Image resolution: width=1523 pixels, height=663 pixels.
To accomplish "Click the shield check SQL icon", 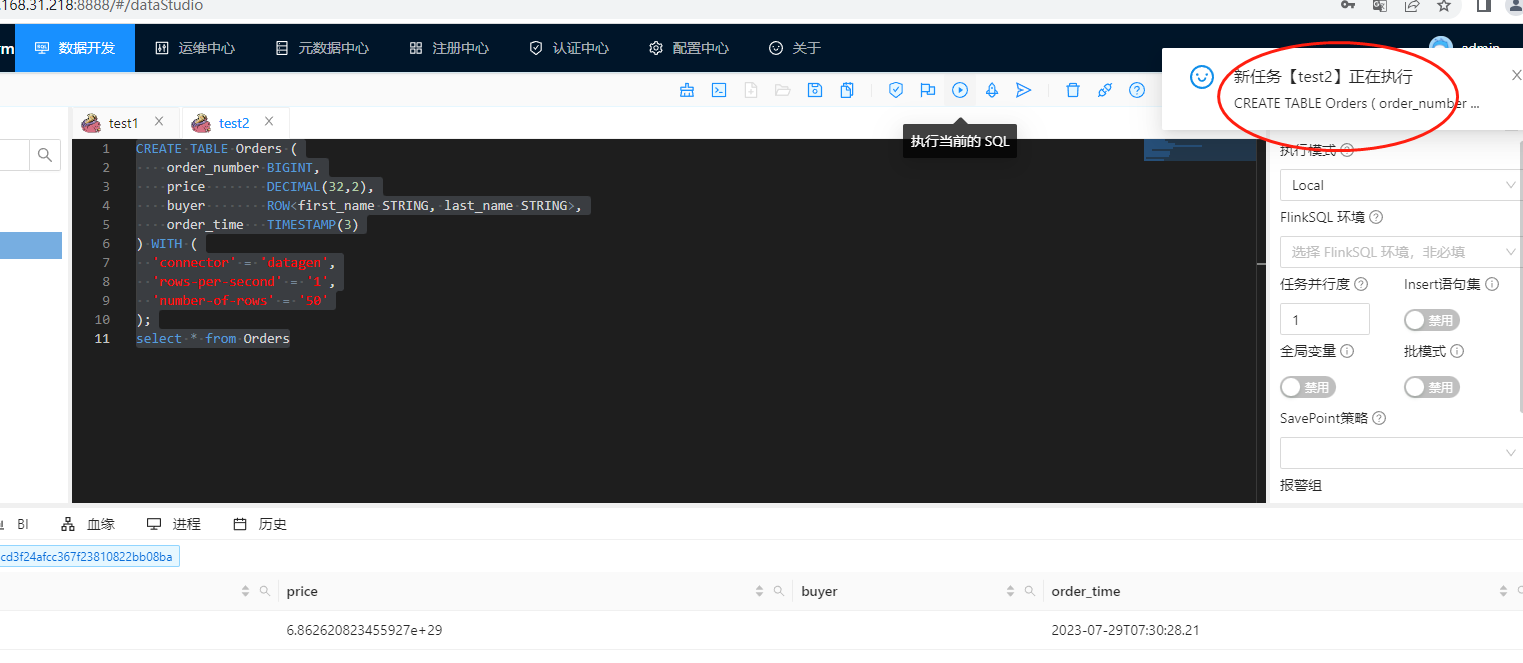I will point(896,90).
